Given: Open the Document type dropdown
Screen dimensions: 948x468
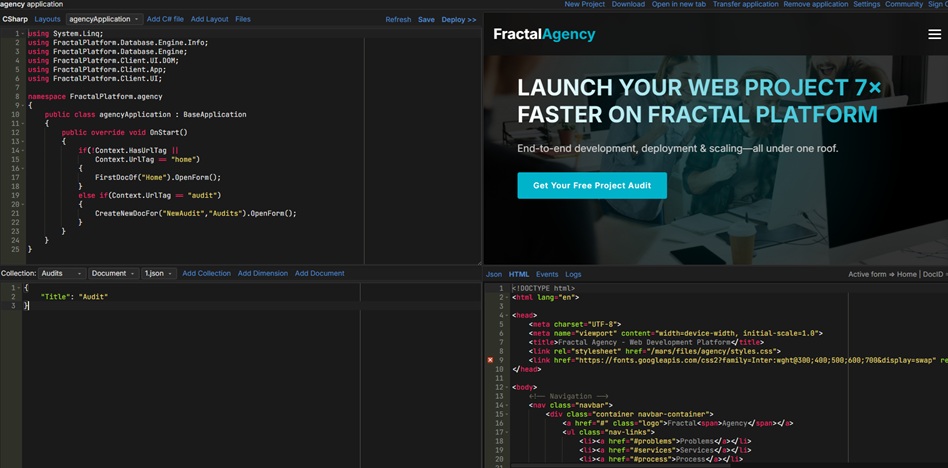Looking at the screenshot, I should [114, 273].
